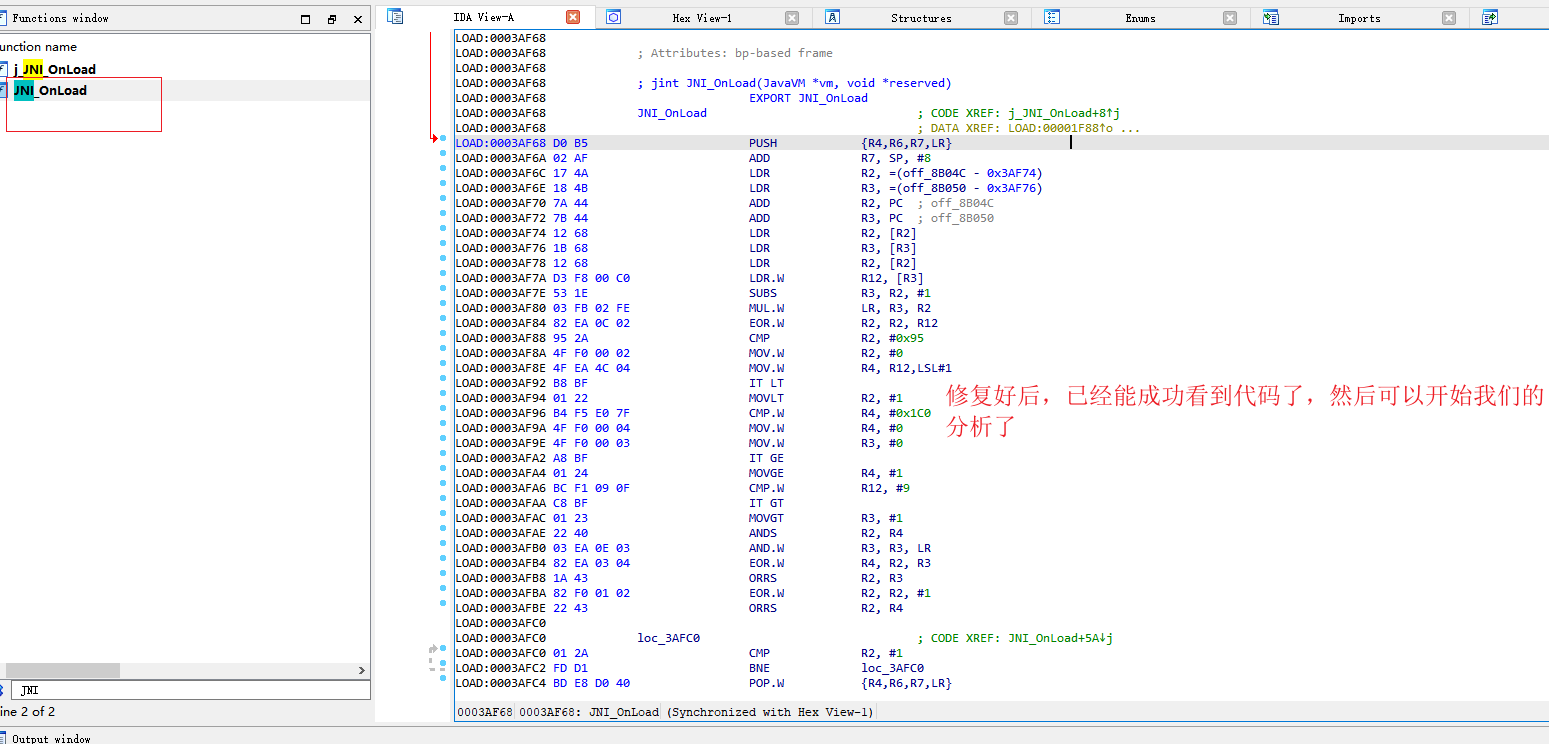Click the JNI filter search field
This screenshot has height=744, width=1549.
(x=190, y=690)
